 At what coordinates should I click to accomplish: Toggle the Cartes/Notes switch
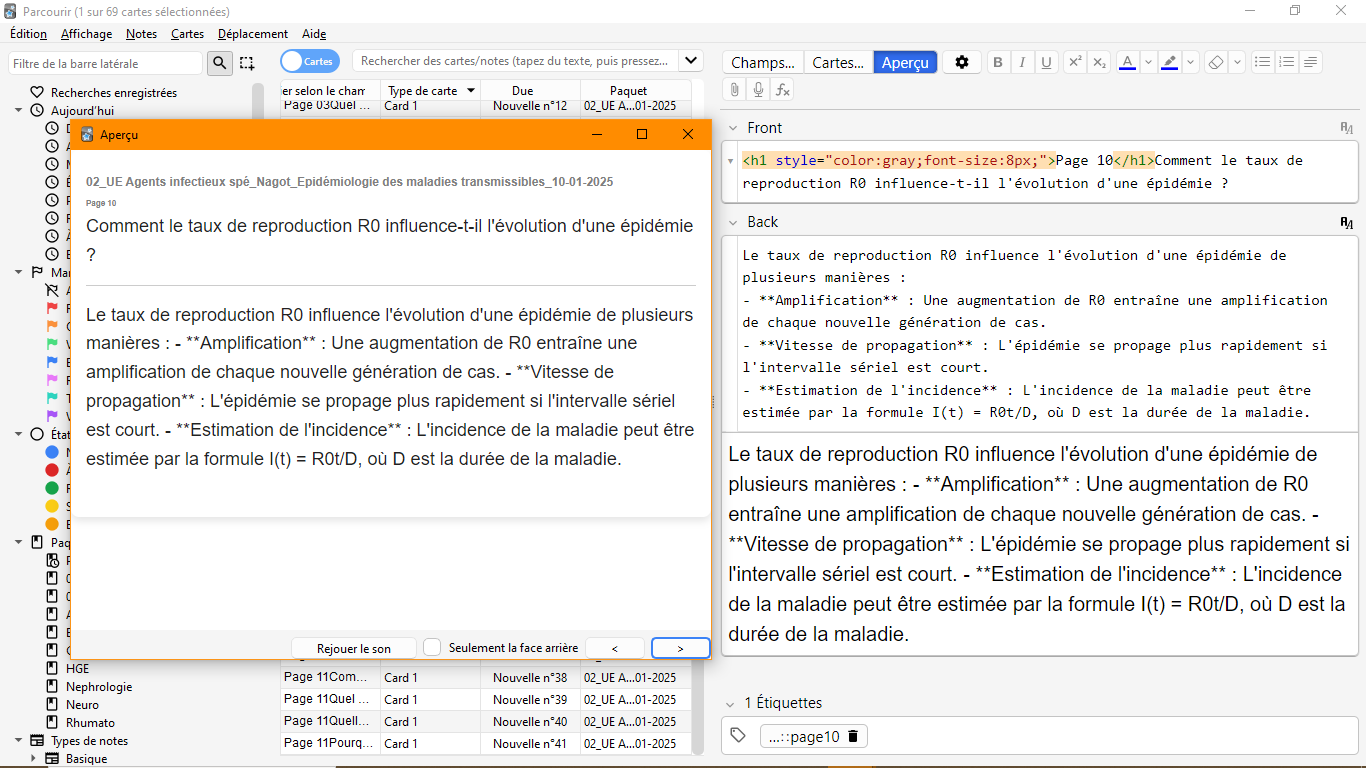point(309,61)
